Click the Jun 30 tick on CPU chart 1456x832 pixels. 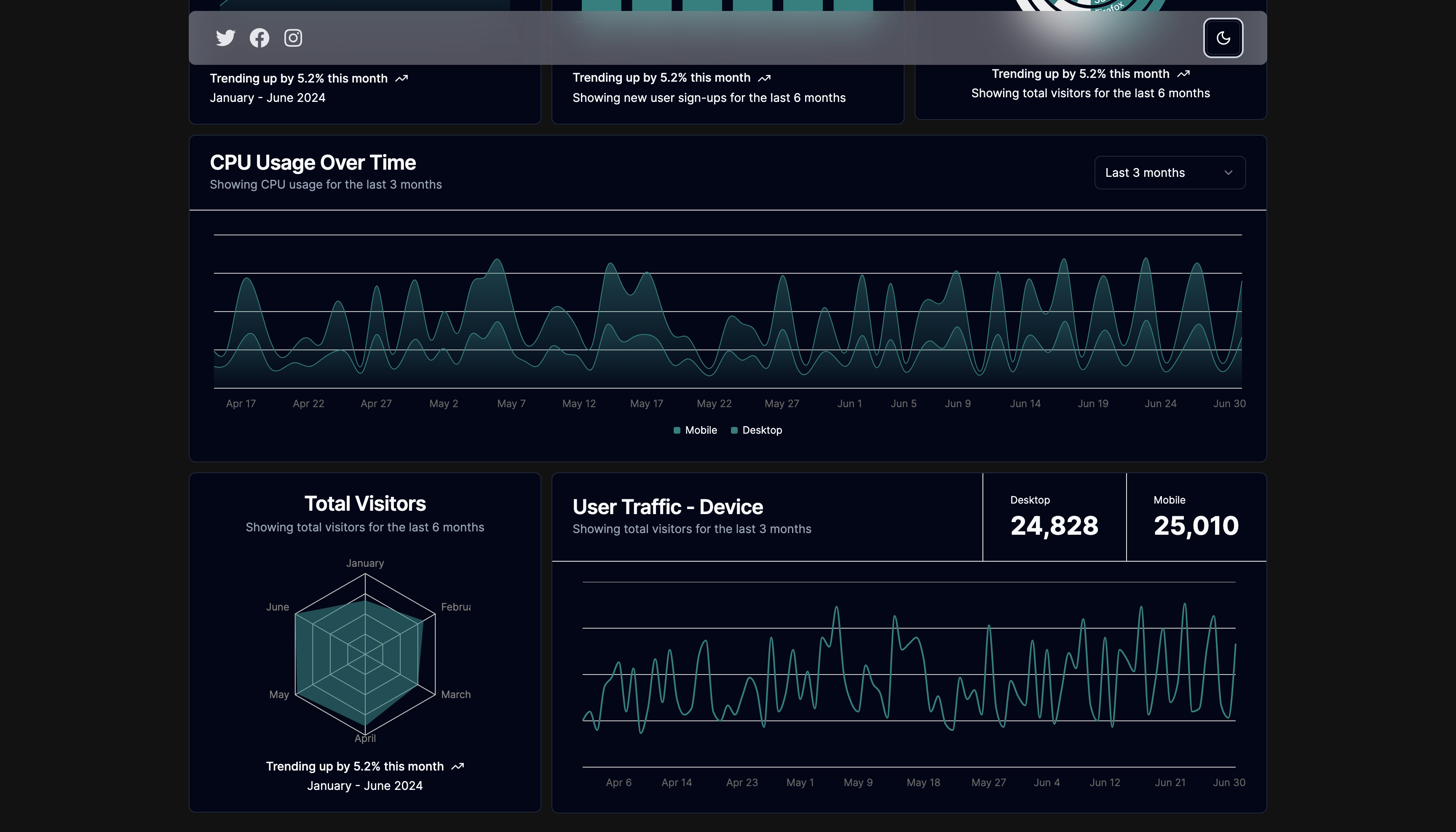click(1229, 403)
